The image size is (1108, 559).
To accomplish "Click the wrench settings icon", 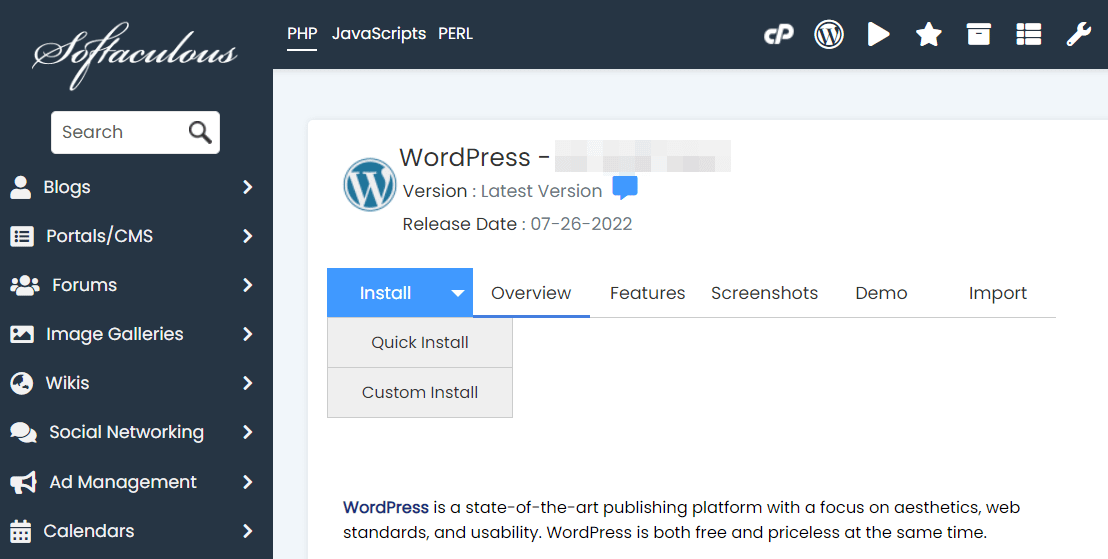I will click(1078, 35).
